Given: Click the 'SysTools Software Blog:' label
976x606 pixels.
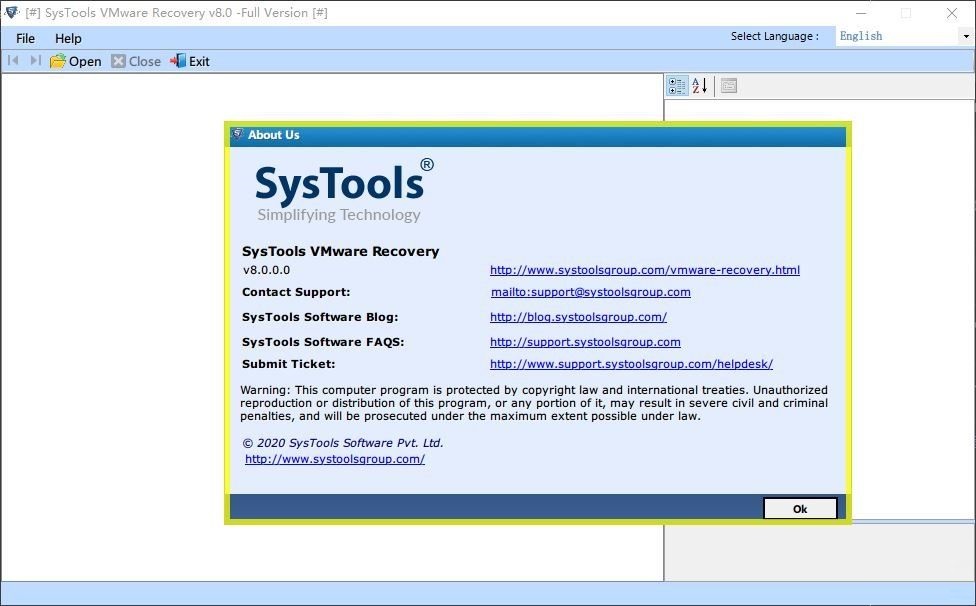Looking at the screenshot, I should click(x=320, y=317).
